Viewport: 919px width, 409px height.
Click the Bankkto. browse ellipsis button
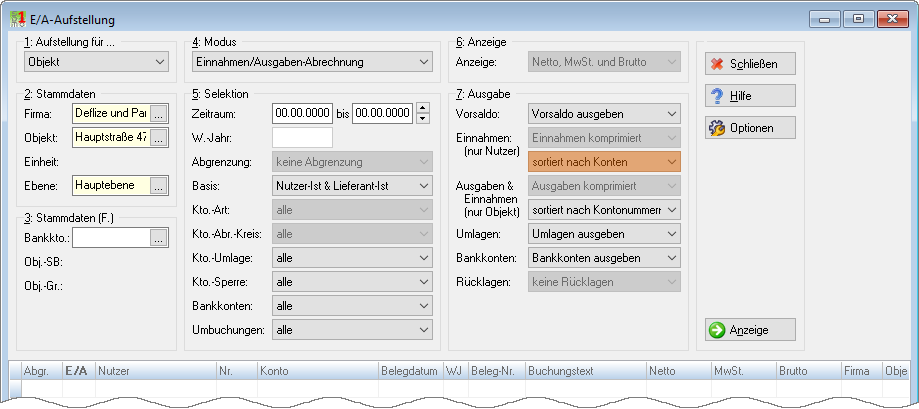[159, 237]
